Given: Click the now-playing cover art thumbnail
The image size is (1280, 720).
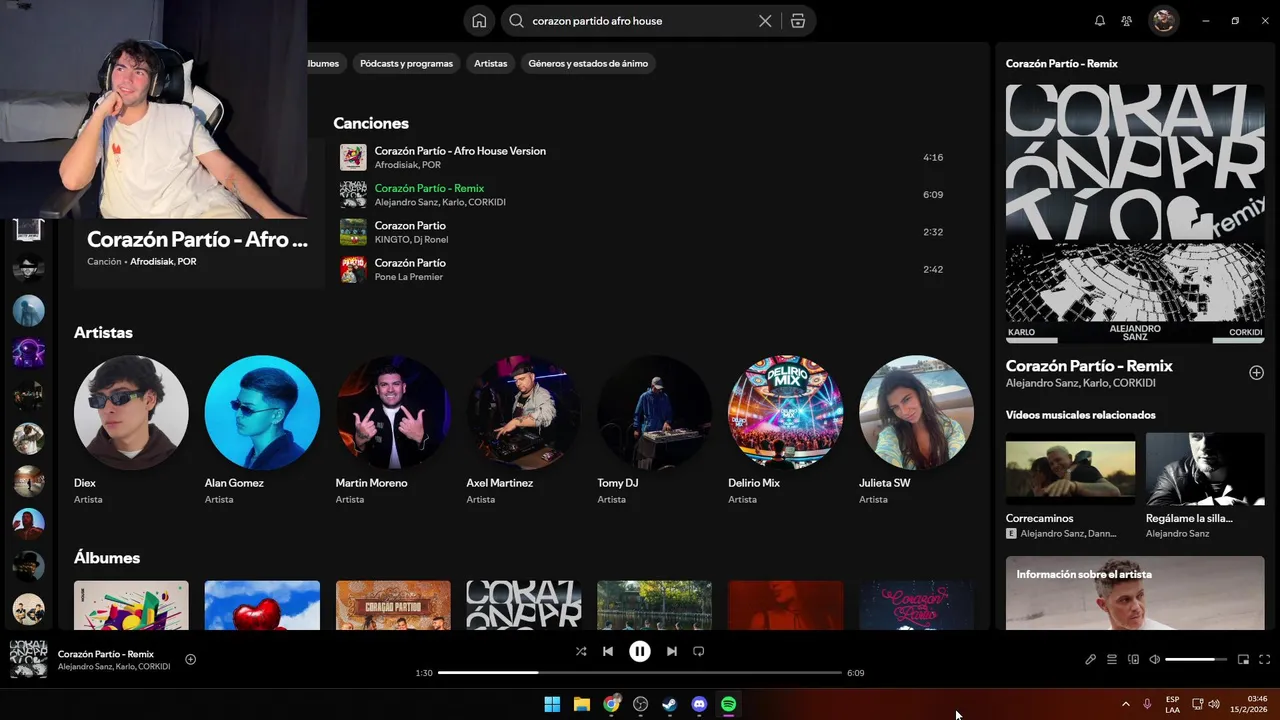Looking at the screenshot, I should pos(29,659).
